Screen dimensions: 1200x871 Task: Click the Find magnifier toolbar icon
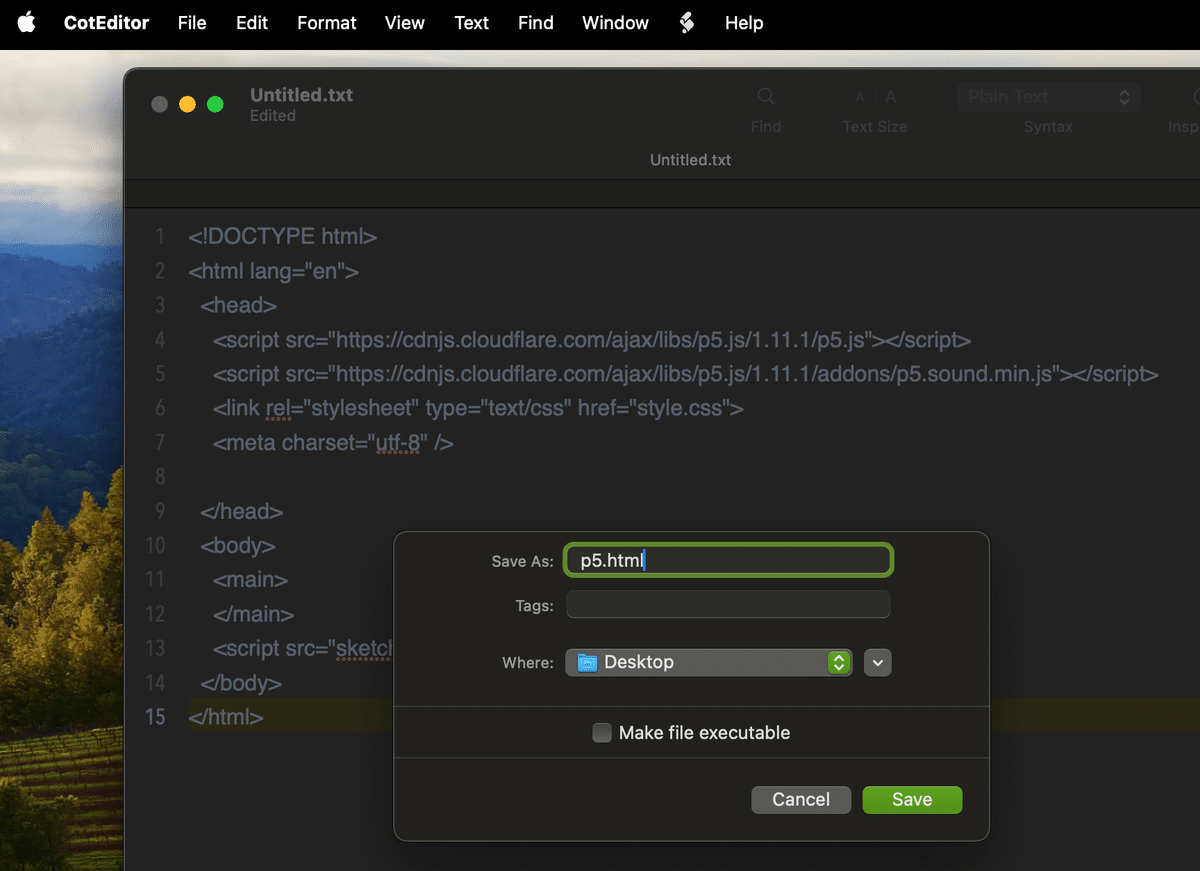pos(766,97)
